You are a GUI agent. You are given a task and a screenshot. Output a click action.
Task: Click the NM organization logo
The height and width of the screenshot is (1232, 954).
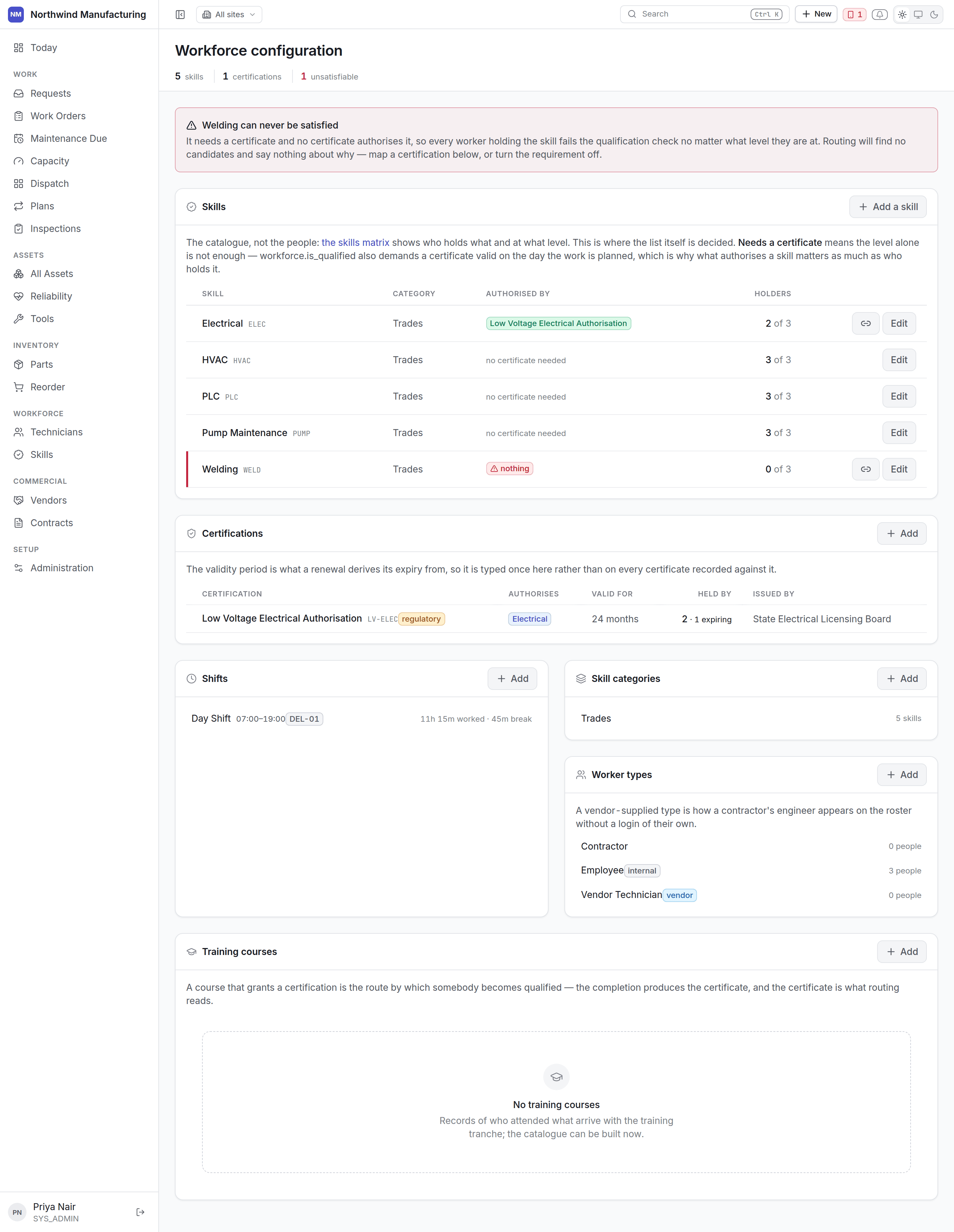pos(16,15)
